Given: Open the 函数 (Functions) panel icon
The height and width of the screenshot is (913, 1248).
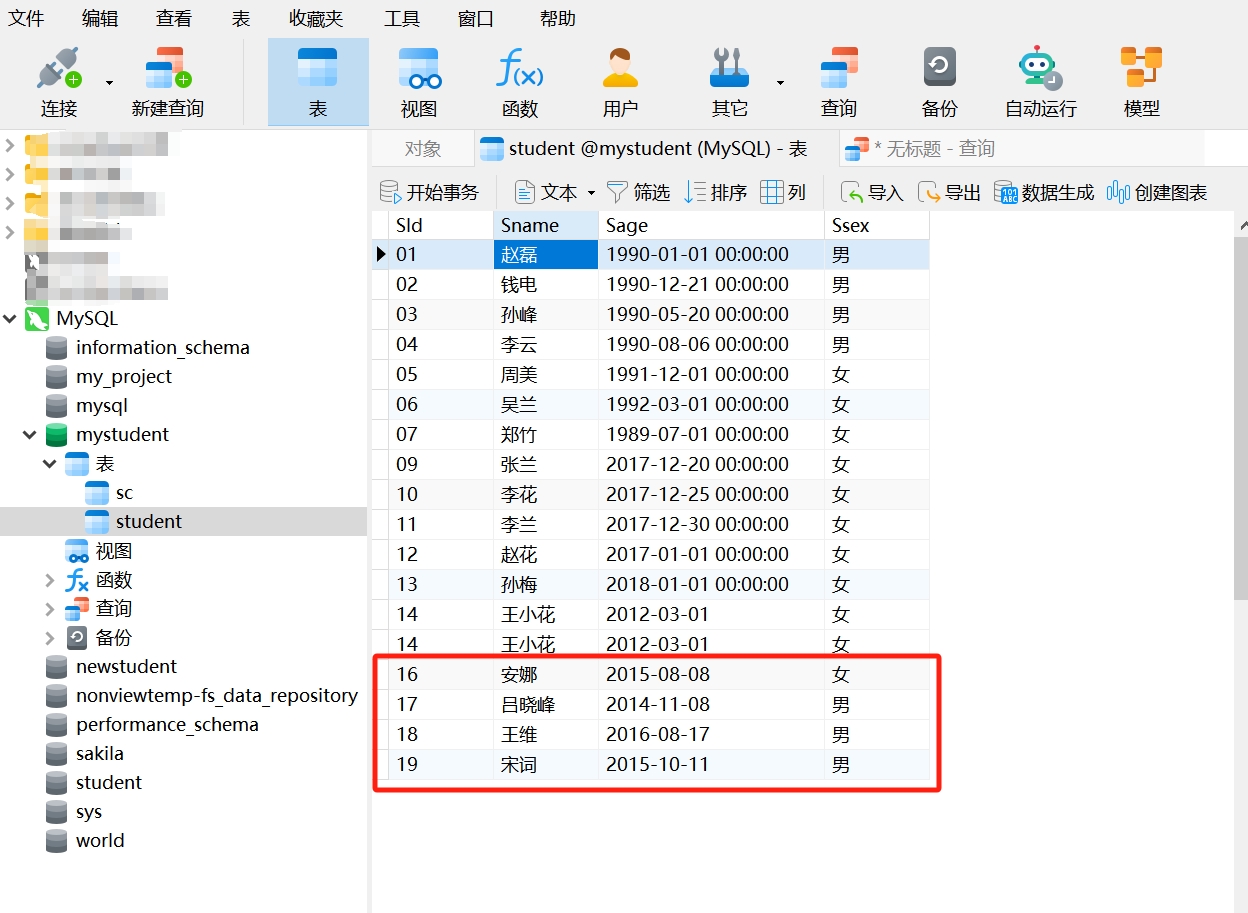Looking at the screenshot, I should 519,80.
